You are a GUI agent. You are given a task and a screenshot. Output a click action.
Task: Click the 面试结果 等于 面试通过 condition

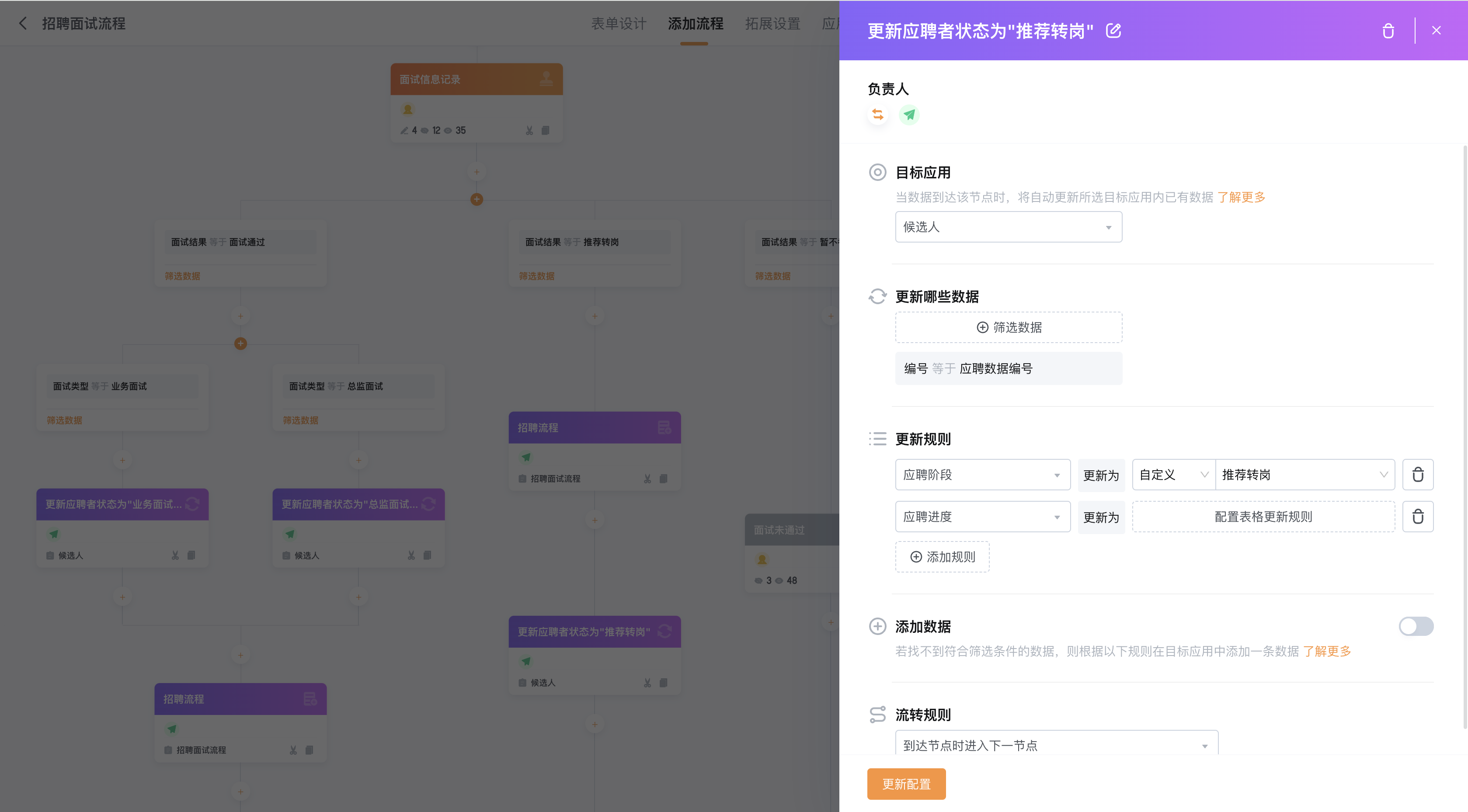[240, 242]
